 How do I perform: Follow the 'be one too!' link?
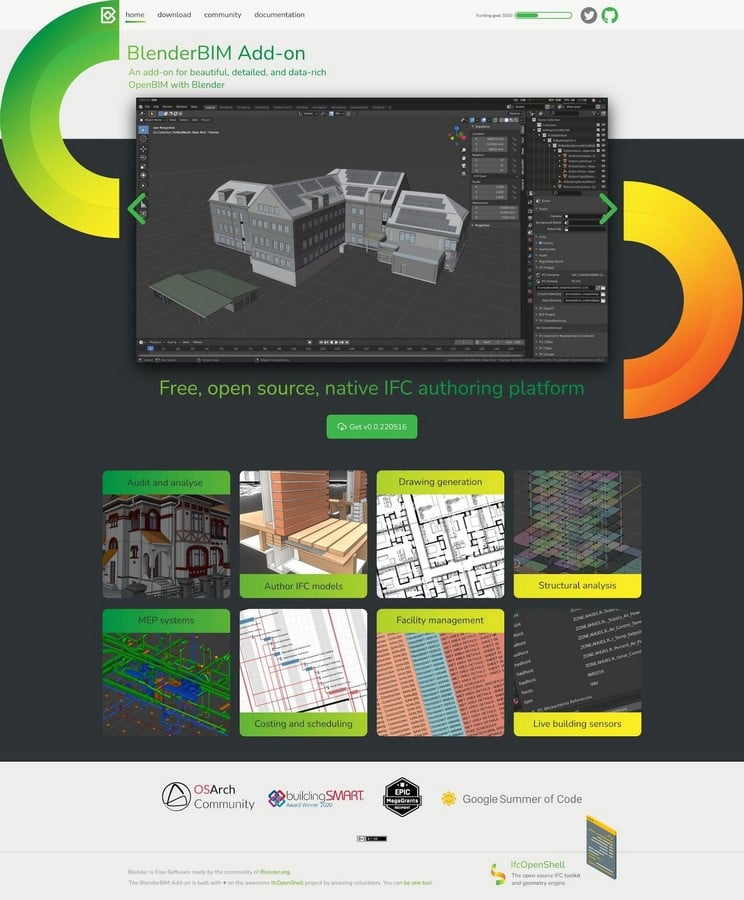click(418, 883)
